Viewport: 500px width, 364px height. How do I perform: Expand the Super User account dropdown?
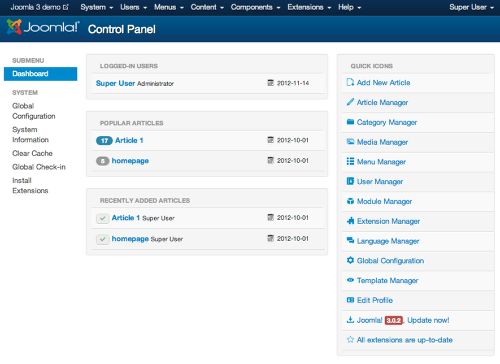click(471, 7)
